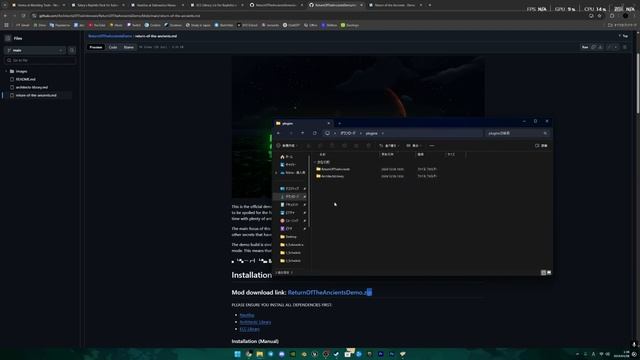Viewport: 640px width, 360px height.
Task: Open Gallery in Explorer navigation pane
Action: (x=288, y=164)
